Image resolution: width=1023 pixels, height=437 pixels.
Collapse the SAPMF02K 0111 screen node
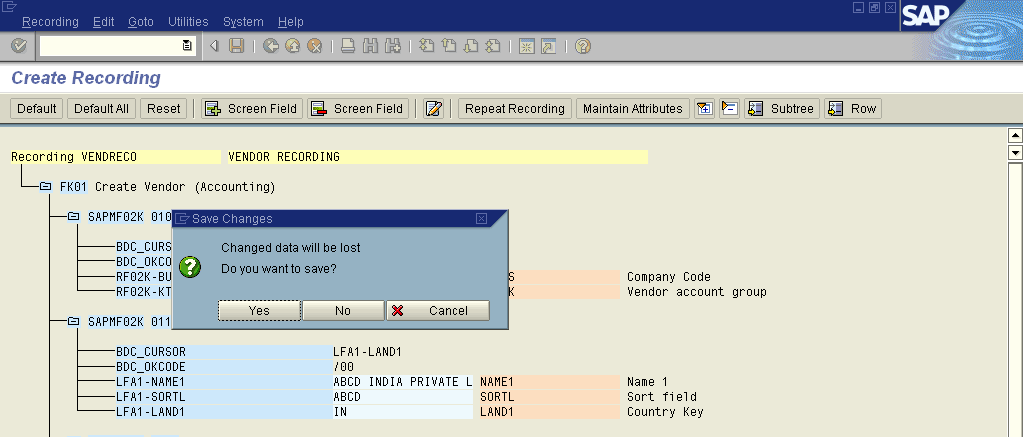pyautogui.click(x=74, y=322)
